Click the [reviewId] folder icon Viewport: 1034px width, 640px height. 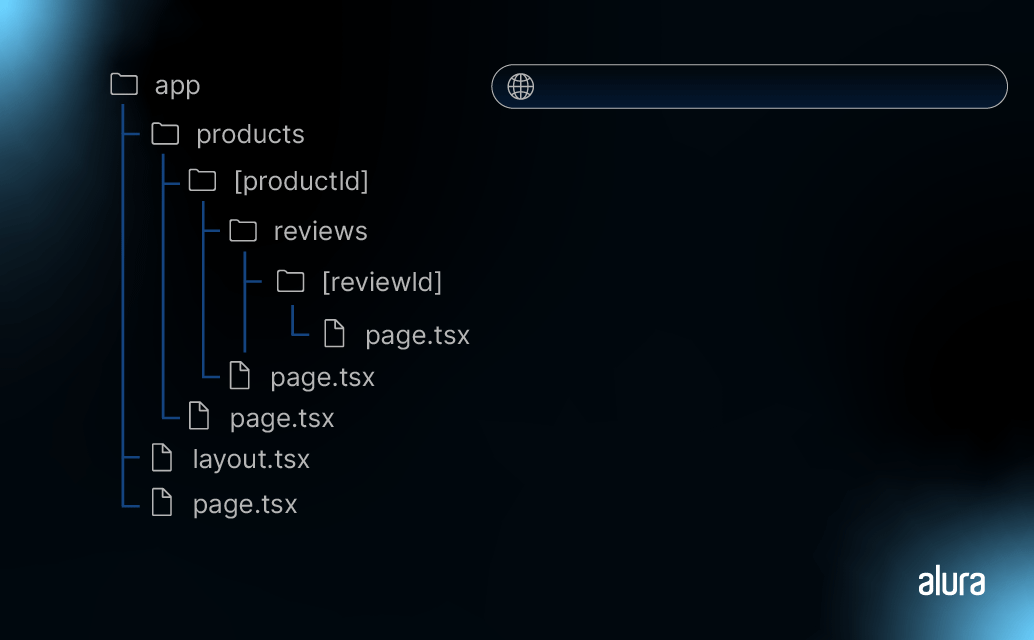pyautogui.click(x=290, y=281)
